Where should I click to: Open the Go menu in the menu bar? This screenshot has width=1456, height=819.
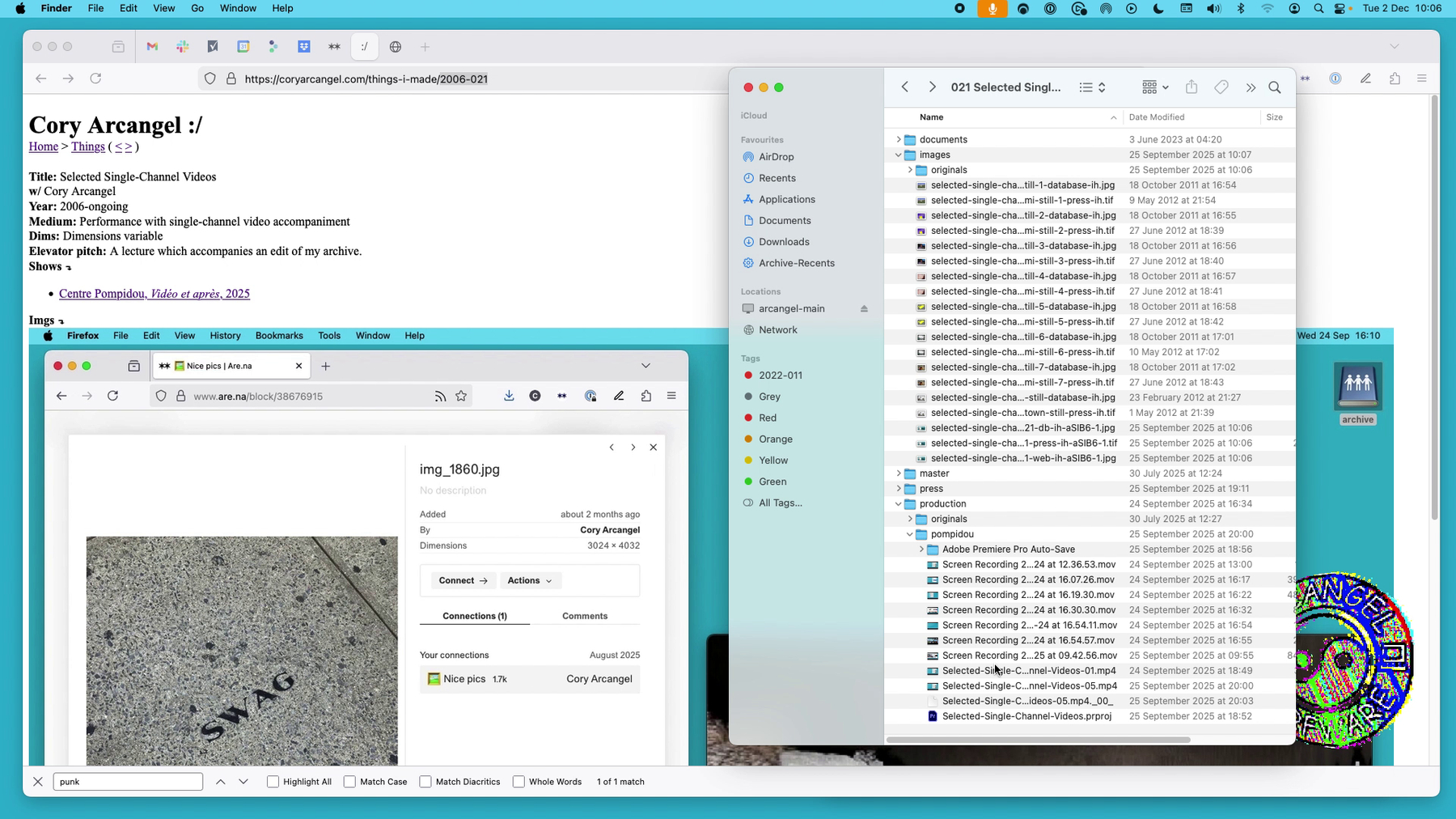(x=197, y=8)
